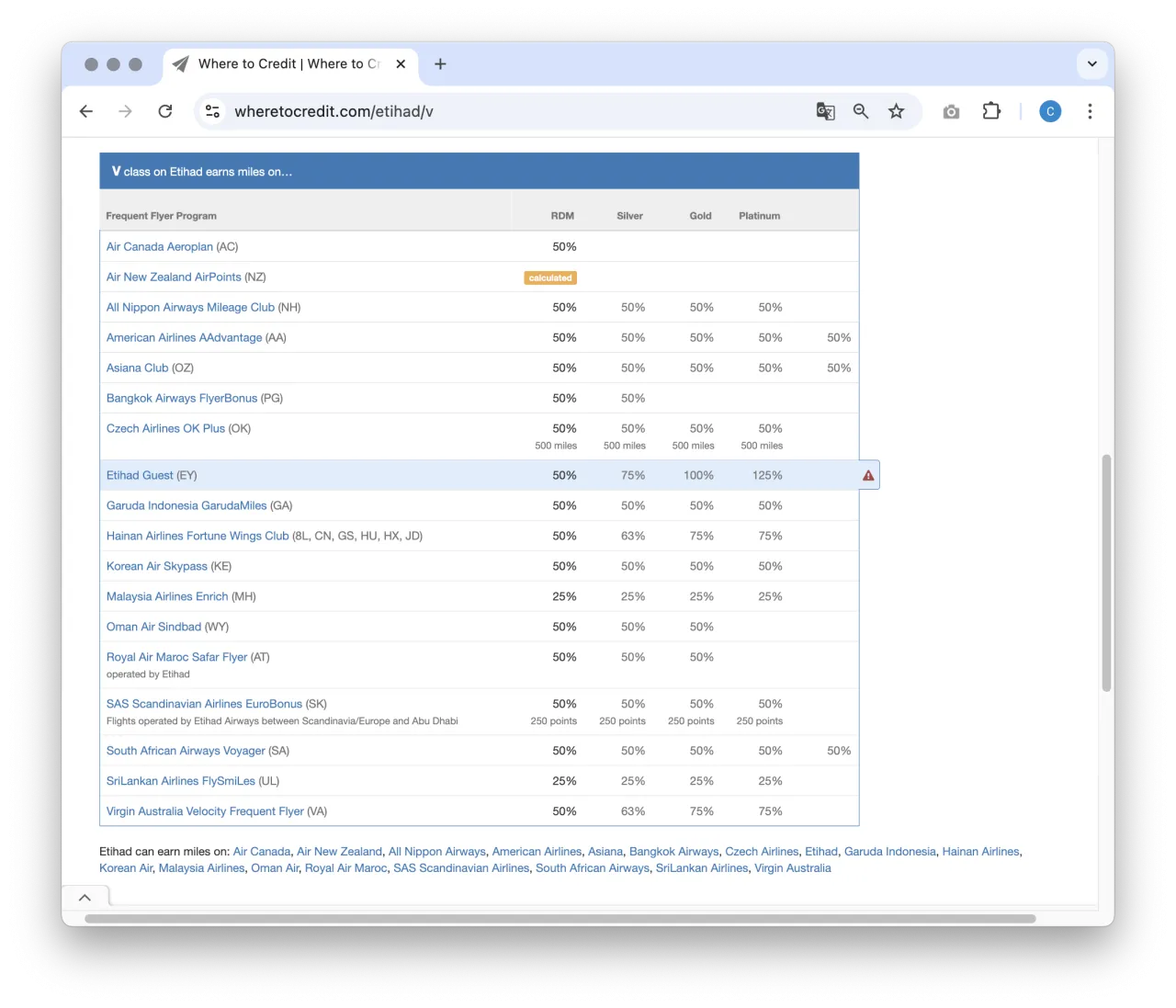
Task: Open a new browser tab
Action: click(x=440, y=64)
